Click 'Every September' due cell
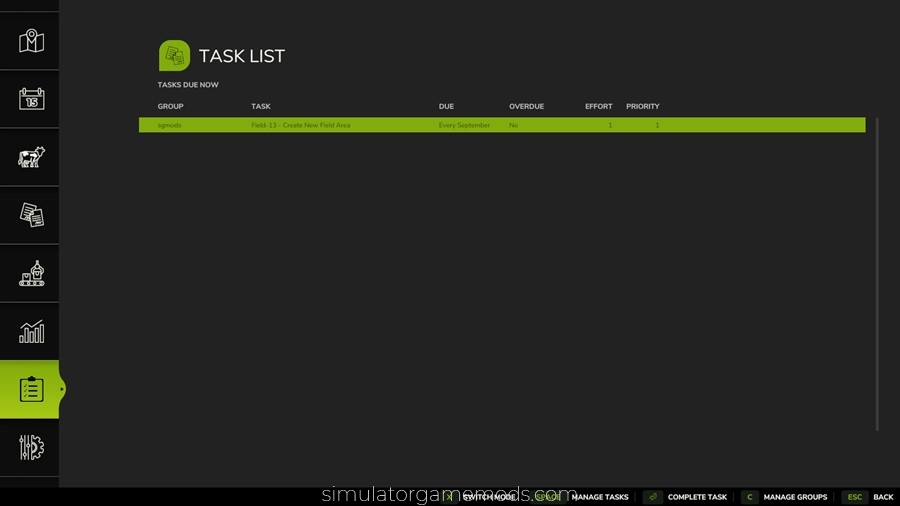Viewport: 900px width, 506px height. [x=464, y=125]
